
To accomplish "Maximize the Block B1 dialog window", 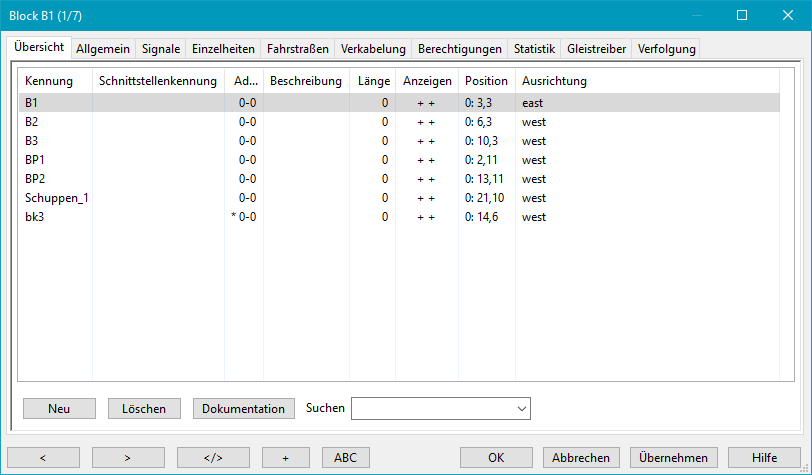I will point(742,15).
